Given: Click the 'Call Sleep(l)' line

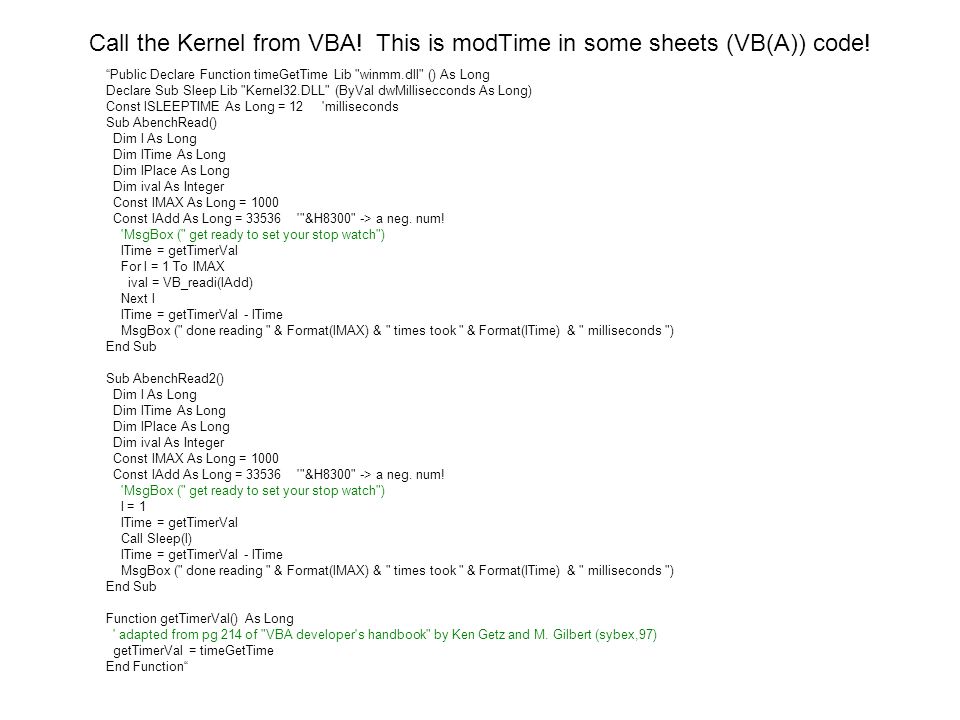Looking at the screenshot, I should coord(156,538).
